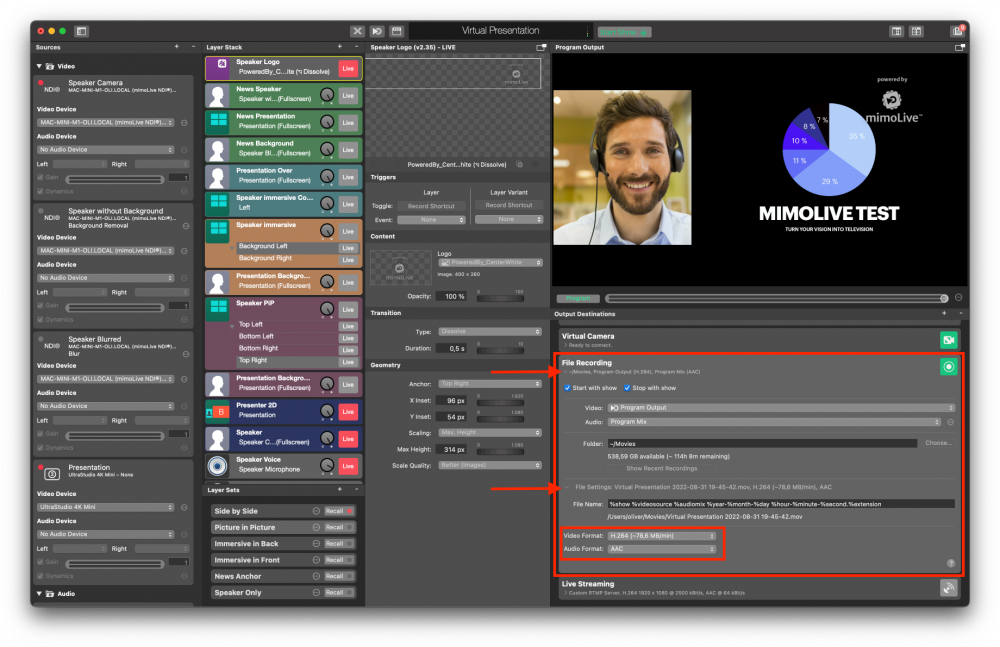Click the Program audio button
This screenshot has height=647, width=1000.
coord(578,298)
